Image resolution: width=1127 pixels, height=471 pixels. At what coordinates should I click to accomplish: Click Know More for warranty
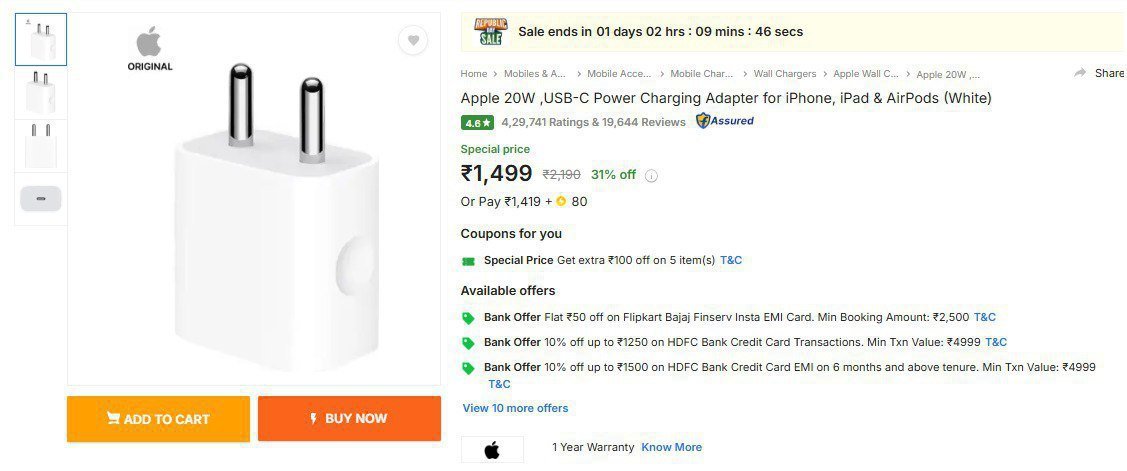point(671,447)
